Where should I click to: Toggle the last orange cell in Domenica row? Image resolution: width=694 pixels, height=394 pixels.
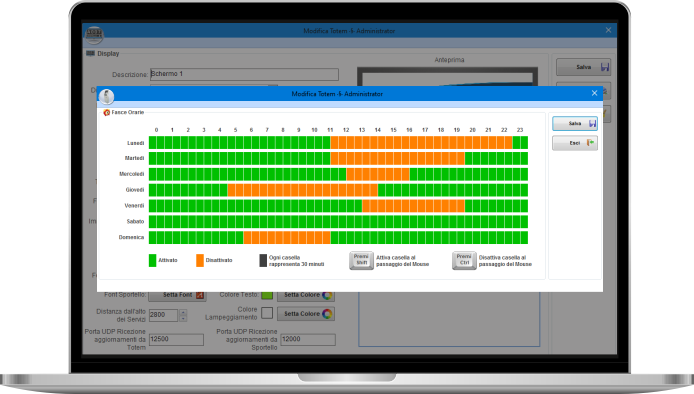327,238
